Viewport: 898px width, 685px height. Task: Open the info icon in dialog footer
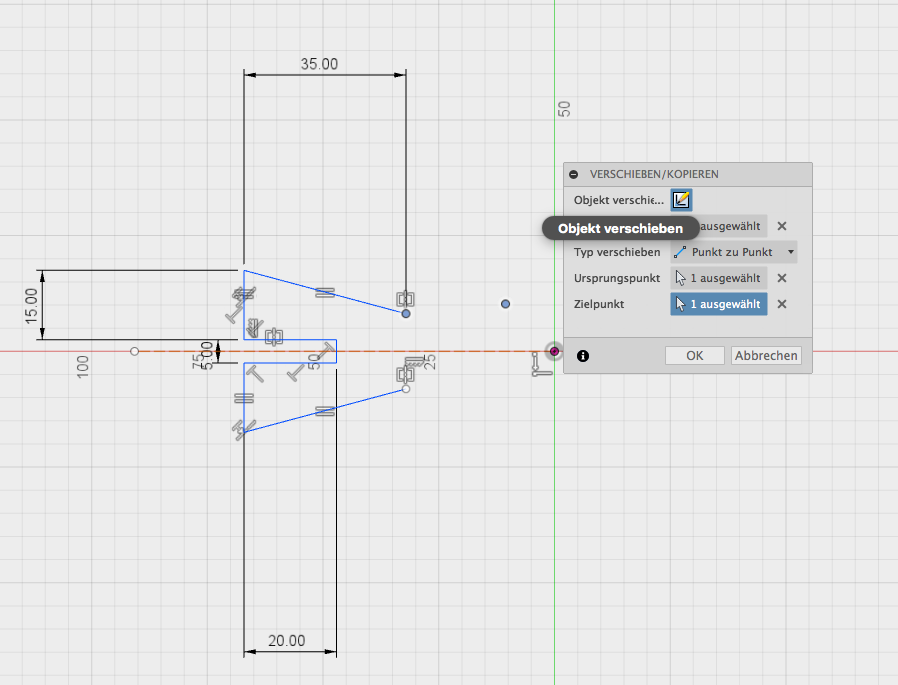[x=583, y=356]
